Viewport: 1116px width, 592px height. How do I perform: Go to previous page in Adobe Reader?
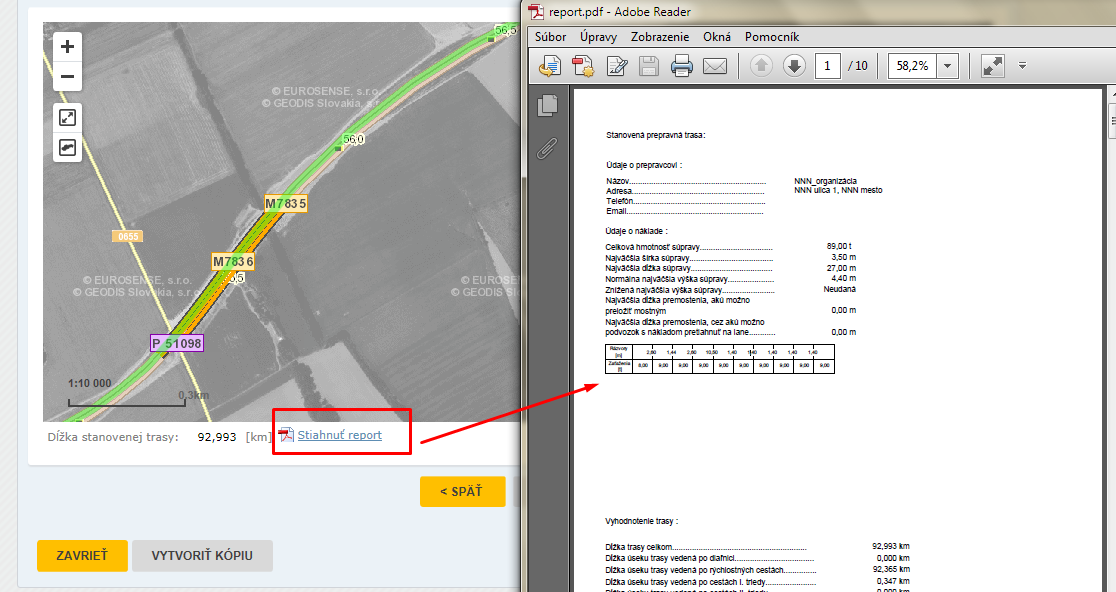[761, 66]
